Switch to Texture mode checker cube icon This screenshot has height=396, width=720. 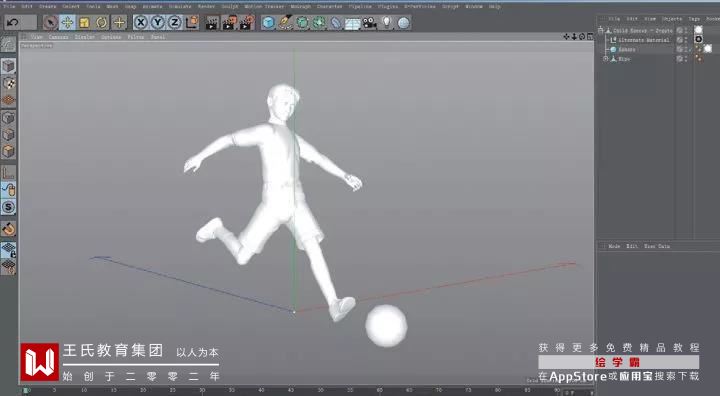pos(8,83)
